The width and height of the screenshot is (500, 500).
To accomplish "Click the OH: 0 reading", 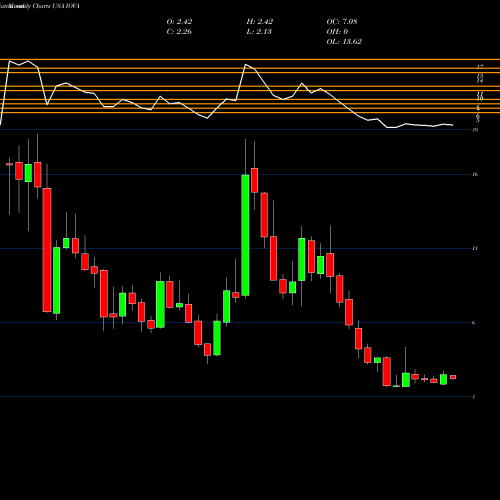I will coord(337,32).
